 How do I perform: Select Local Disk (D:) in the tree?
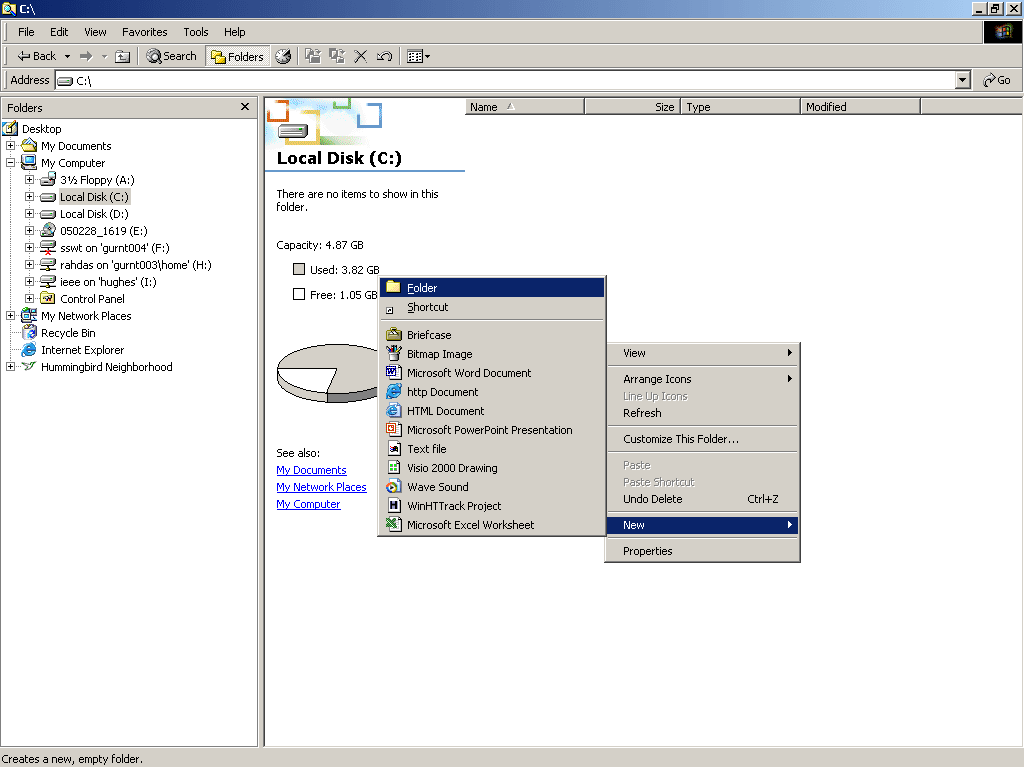(93, 213)
